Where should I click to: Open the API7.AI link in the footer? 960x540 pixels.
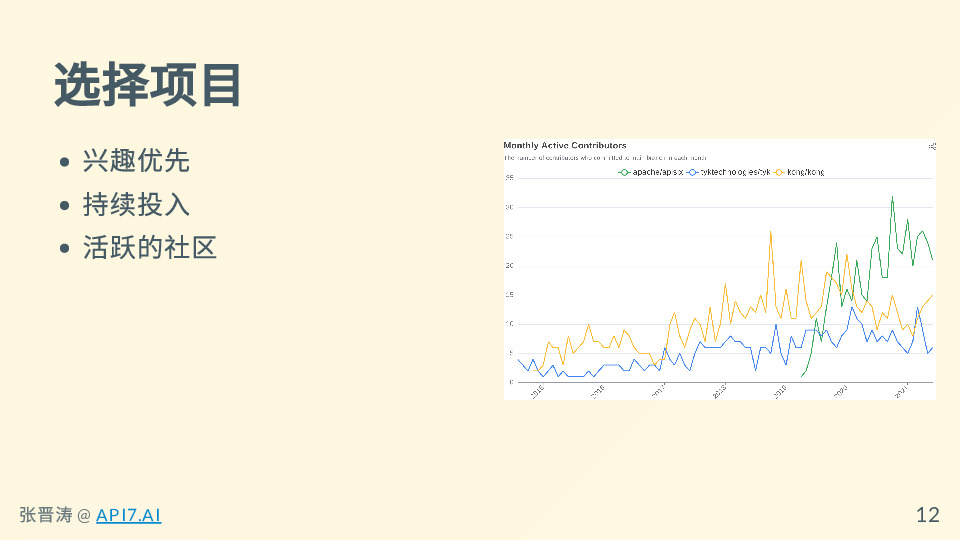coord(129,515)
